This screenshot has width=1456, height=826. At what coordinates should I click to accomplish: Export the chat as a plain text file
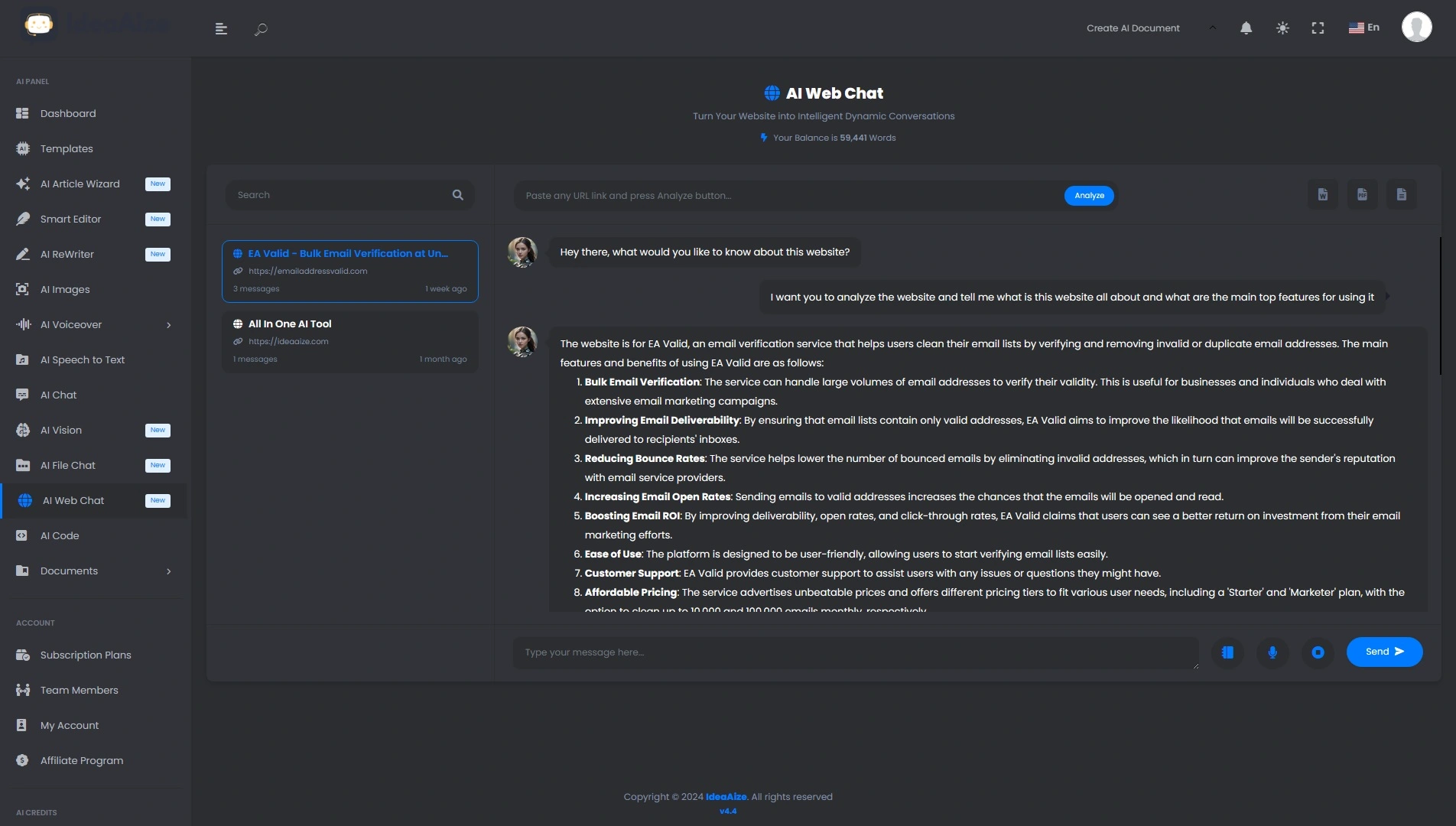(x=1402, y=194)
